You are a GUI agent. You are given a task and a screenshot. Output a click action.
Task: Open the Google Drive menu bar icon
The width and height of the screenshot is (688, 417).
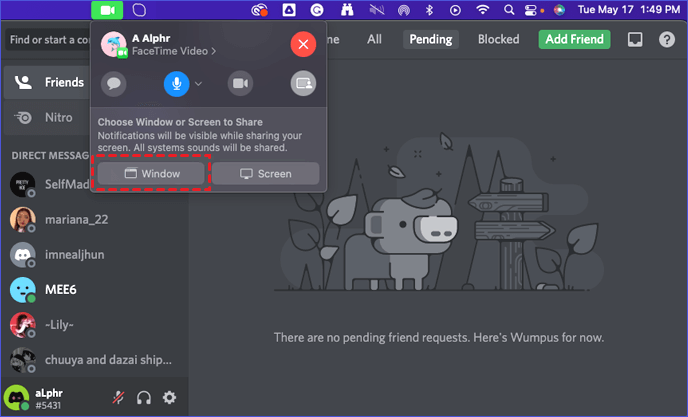click(289, 10)
